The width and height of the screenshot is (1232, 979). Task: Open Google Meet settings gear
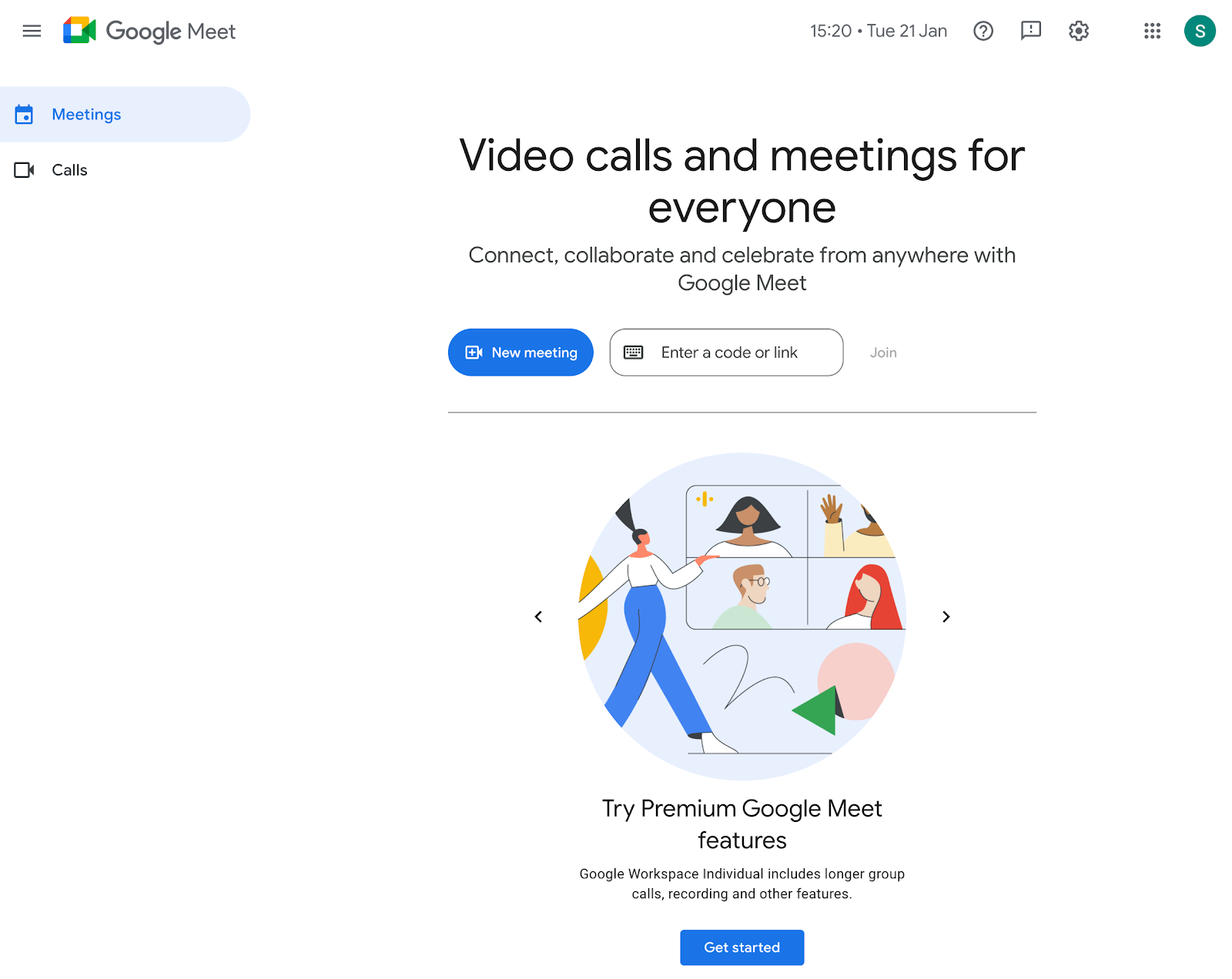click(x=1078, y=31)
